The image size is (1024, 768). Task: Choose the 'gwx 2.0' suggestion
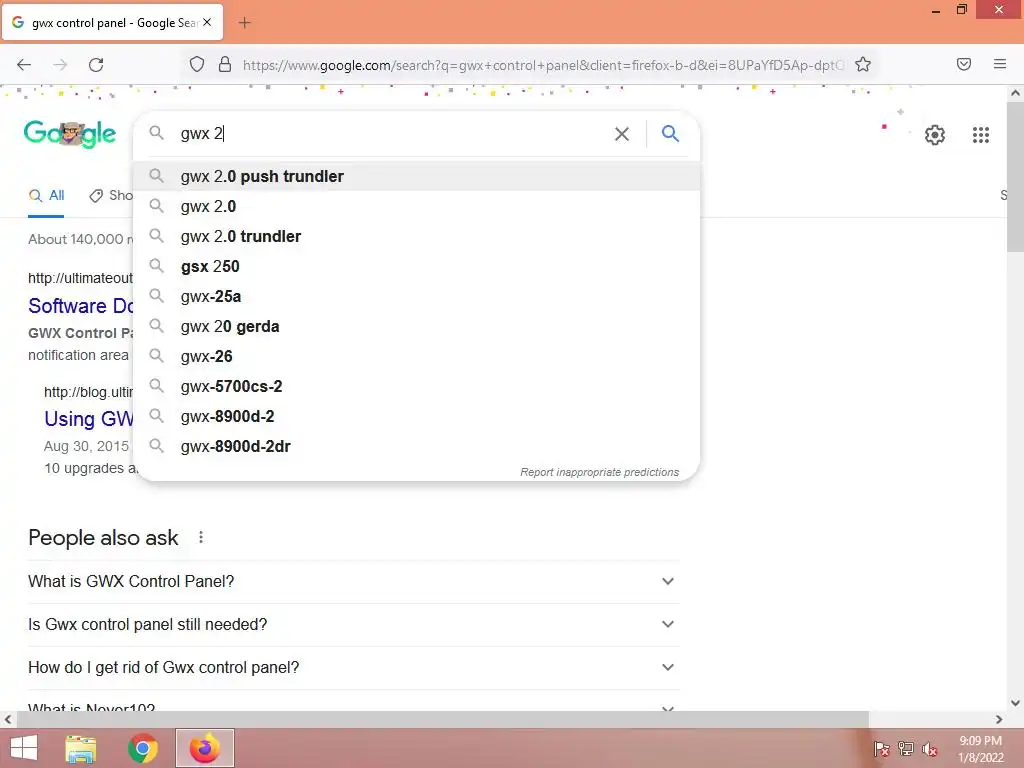416,206
